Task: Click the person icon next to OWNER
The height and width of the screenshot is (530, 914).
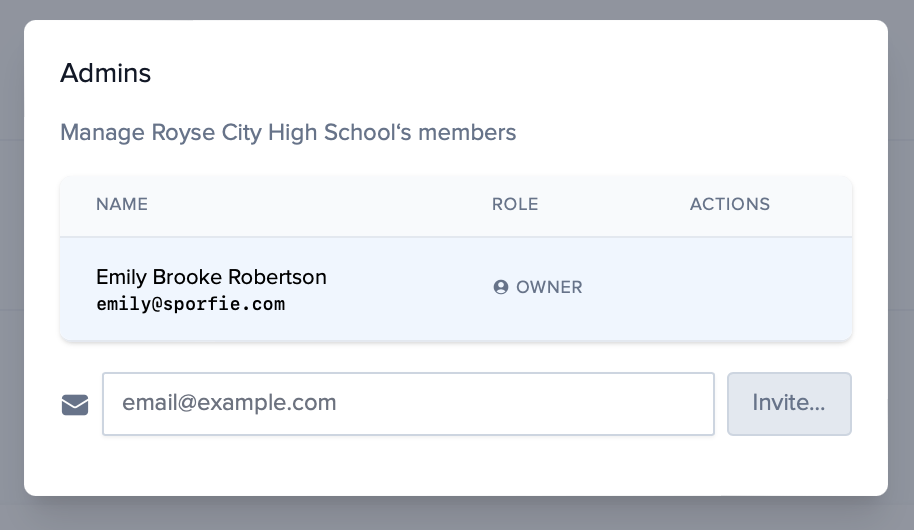Action: point(501,287)
